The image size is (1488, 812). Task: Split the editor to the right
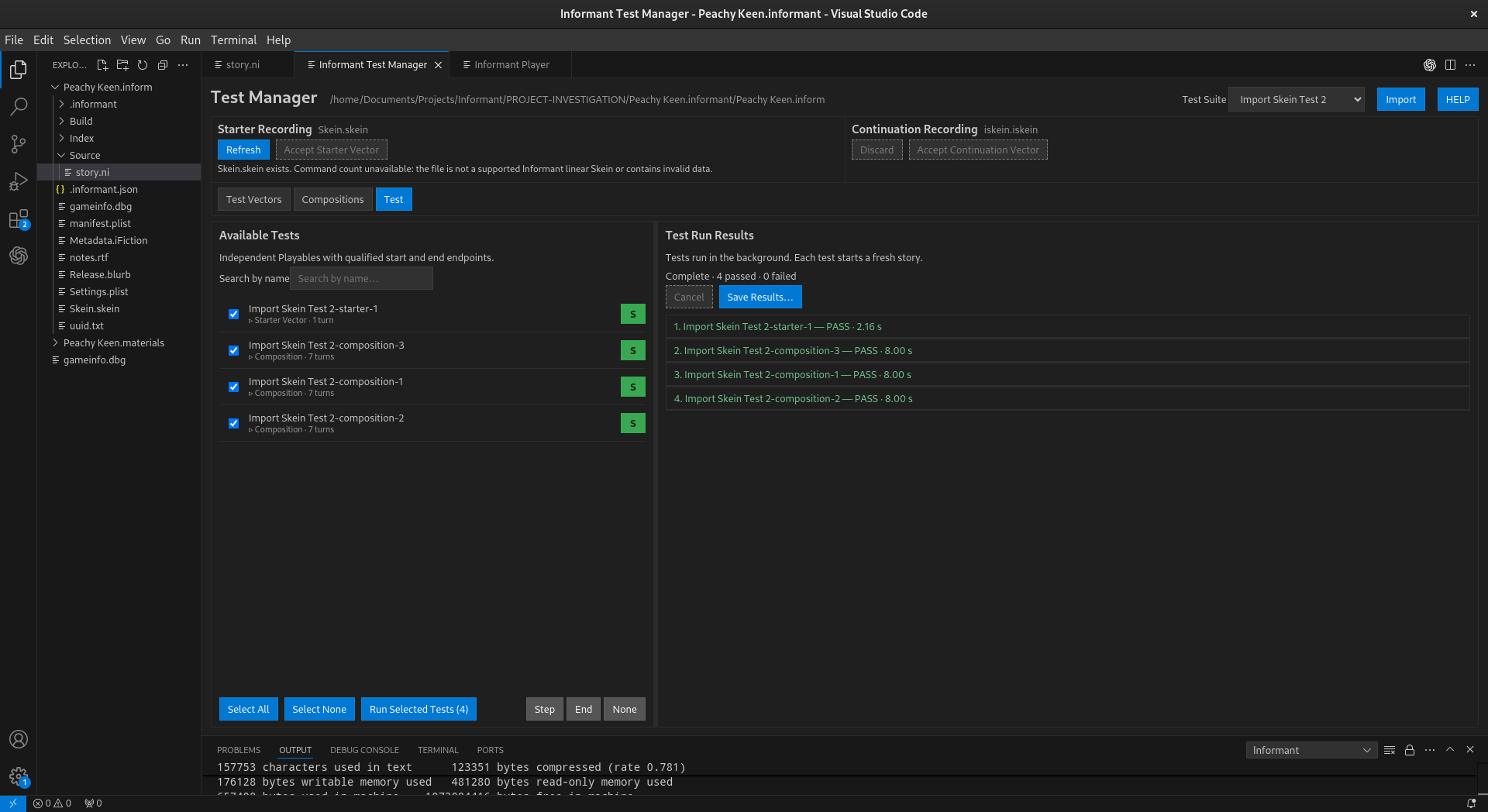(1450, 65)
